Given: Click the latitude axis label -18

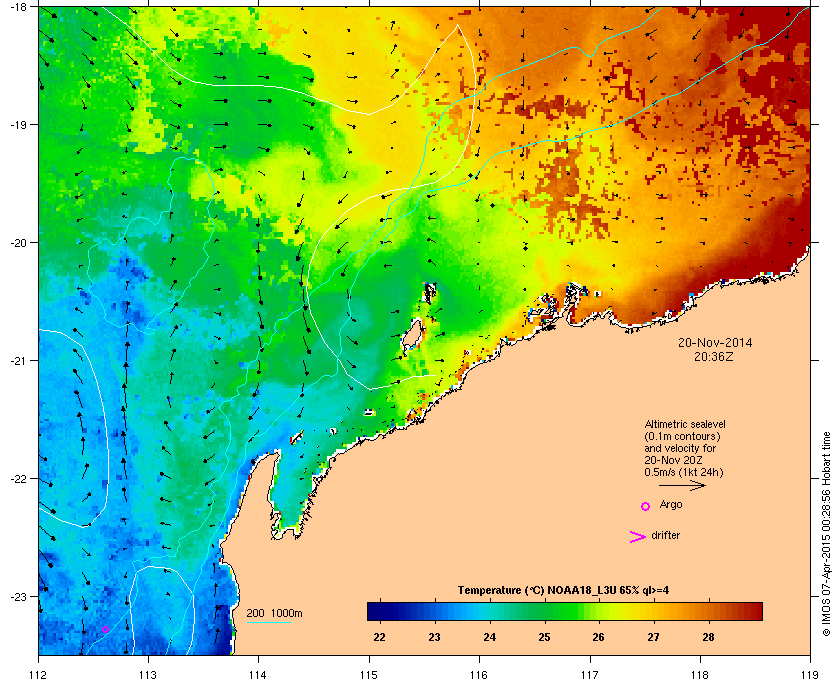Looking at the screenshot, I should 18,7.
